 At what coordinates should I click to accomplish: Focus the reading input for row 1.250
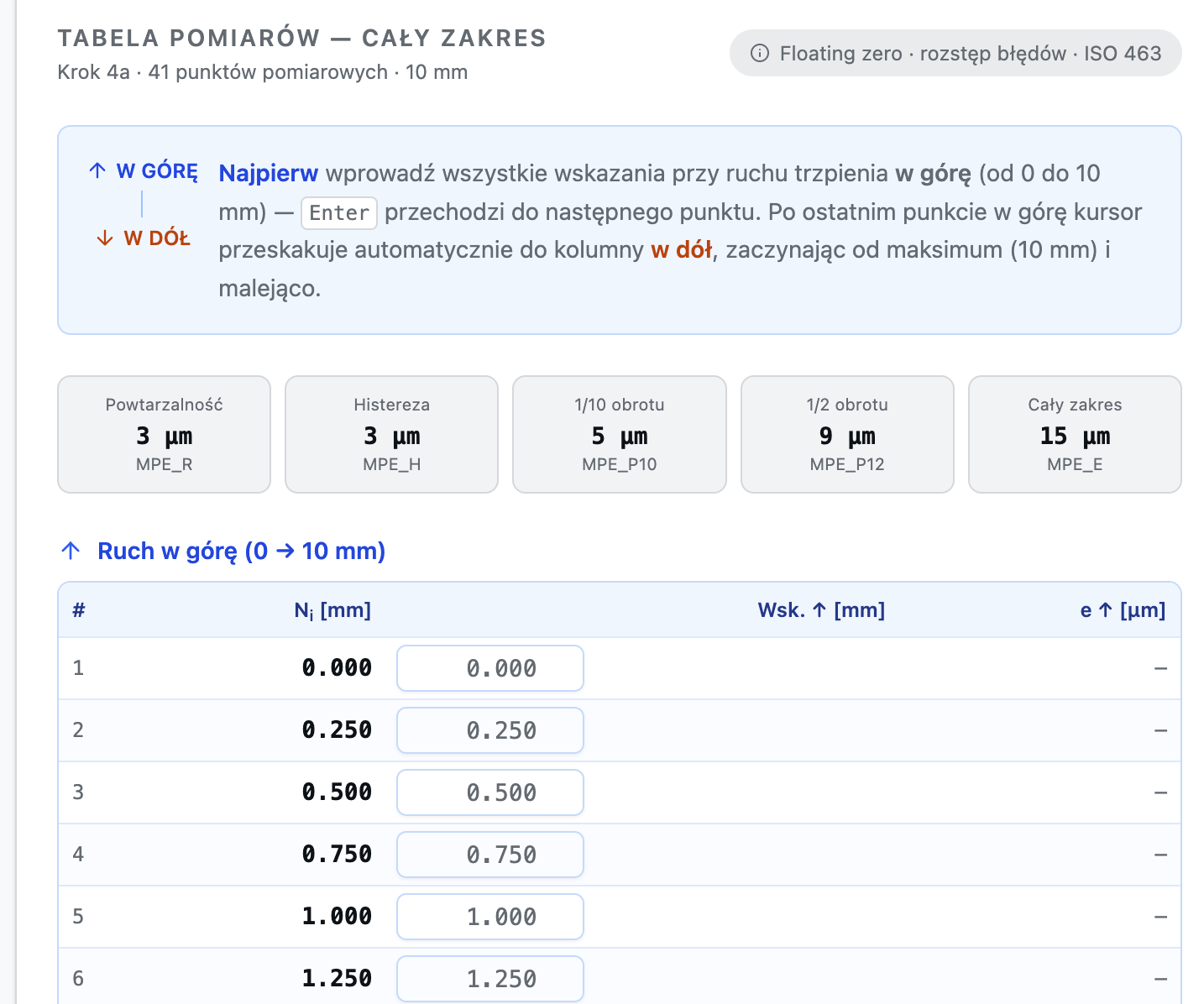click(490, 979)
